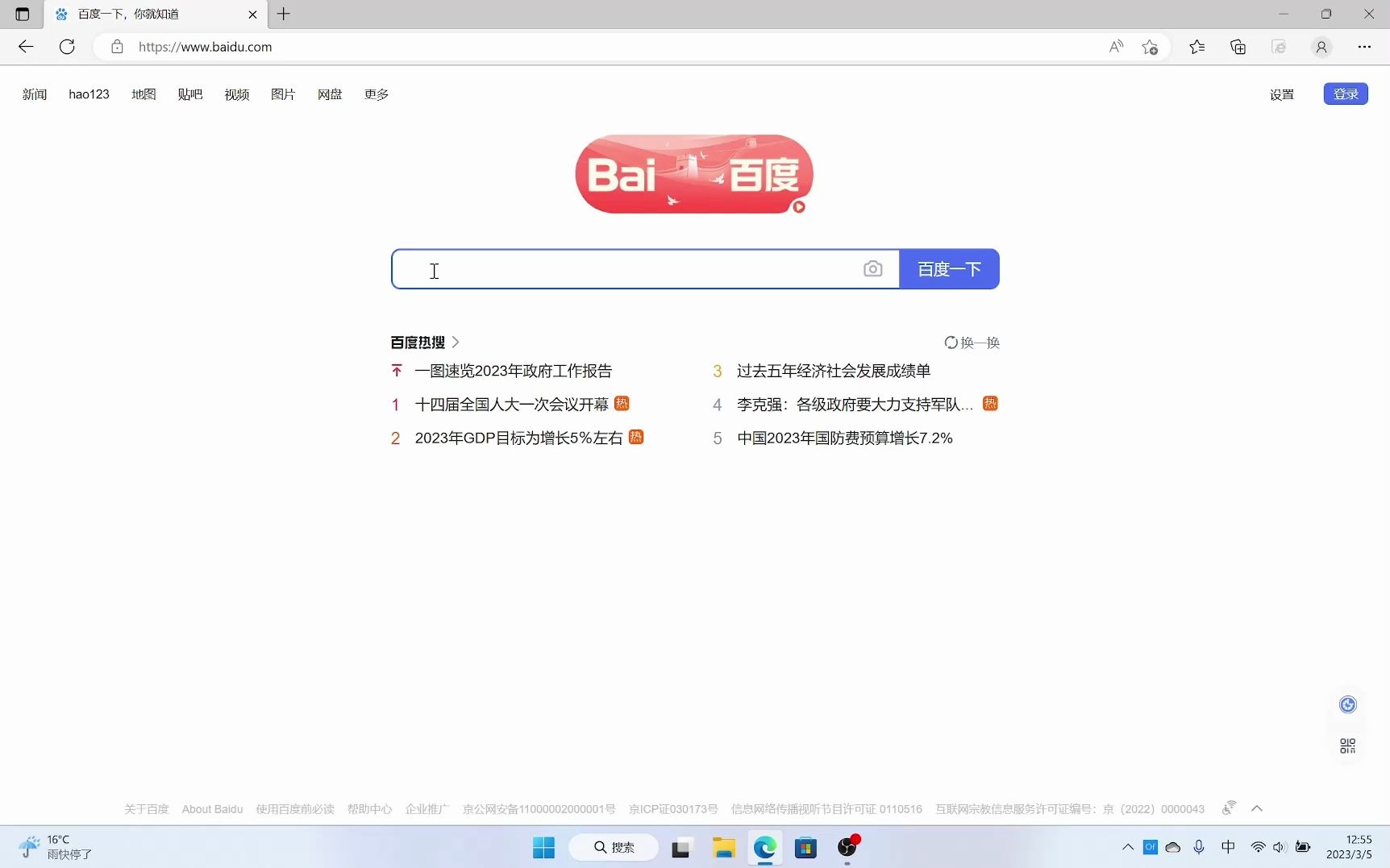Open hot search 中国2023年国防费预算增长7.2%

[x=845, y=438]
